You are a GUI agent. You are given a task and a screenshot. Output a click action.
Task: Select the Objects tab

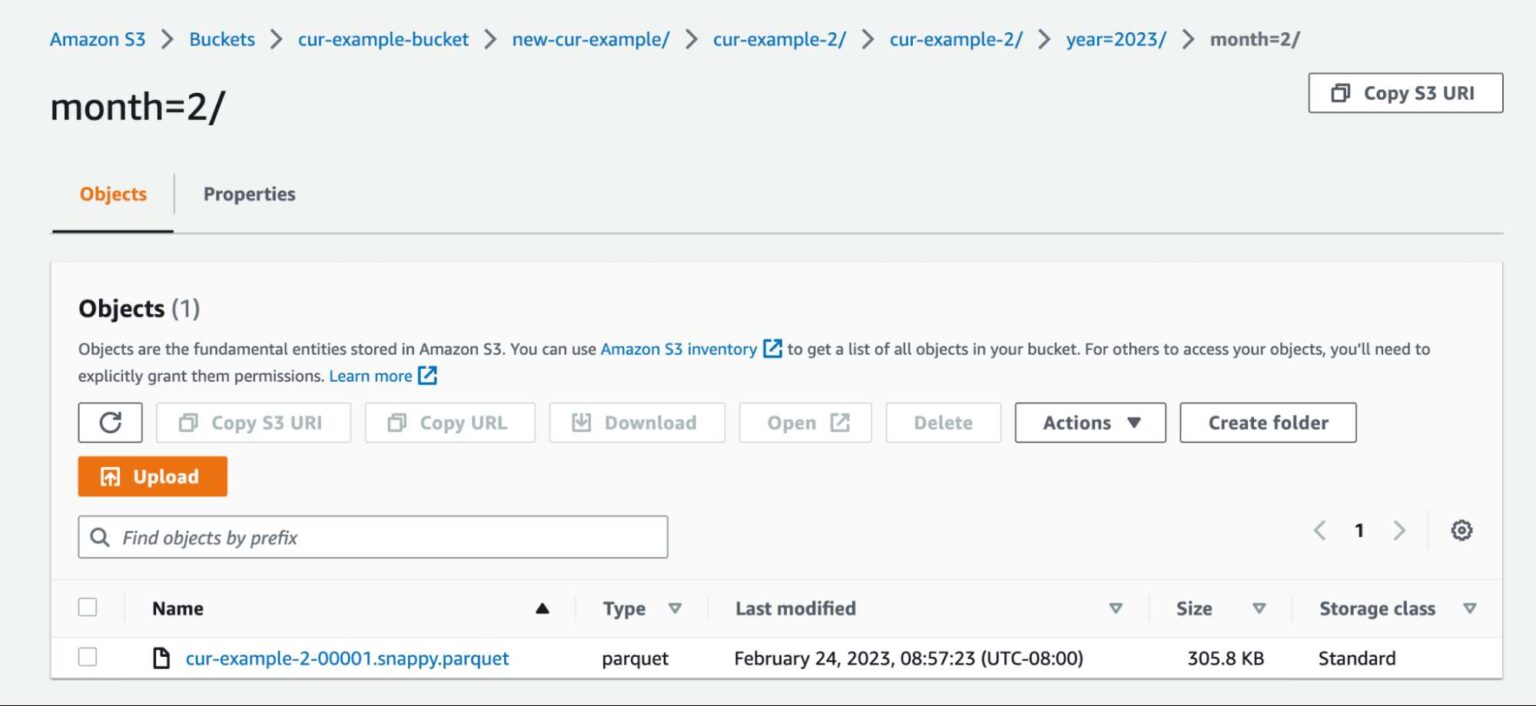tap(112, 194)
